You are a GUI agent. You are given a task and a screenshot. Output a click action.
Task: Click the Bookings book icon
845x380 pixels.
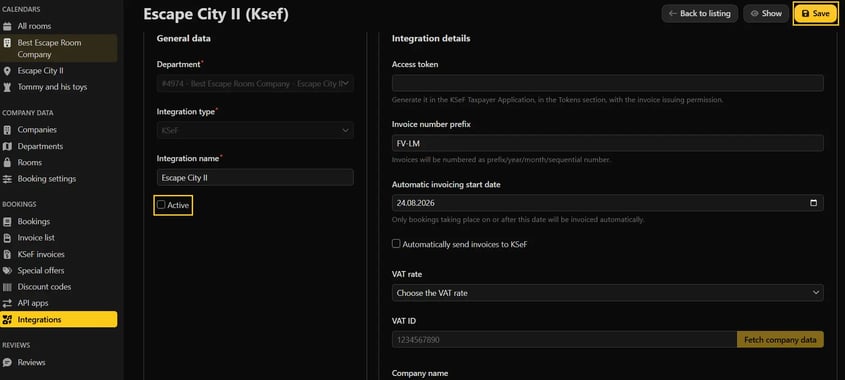click(7, 222)
